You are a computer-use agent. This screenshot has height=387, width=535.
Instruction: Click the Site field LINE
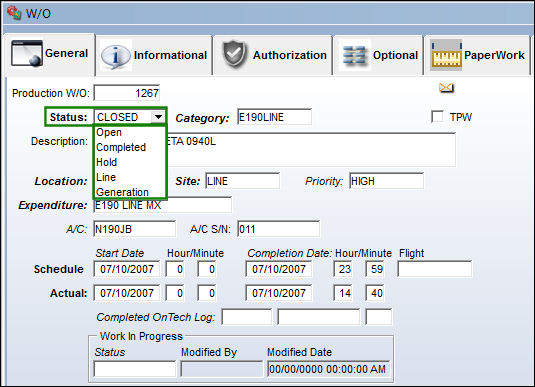point(243,181)
